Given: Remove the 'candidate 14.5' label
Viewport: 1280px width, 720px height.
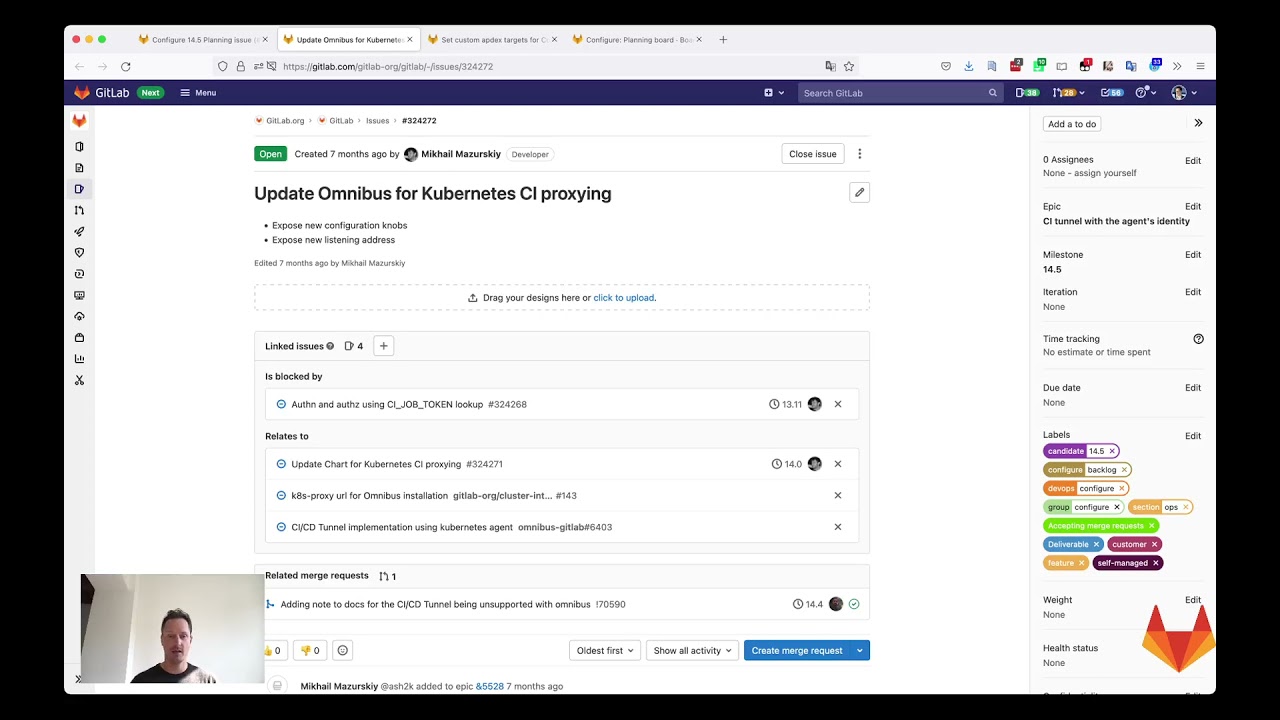Looking at the screenshot, I should (x=1112, y=451).
